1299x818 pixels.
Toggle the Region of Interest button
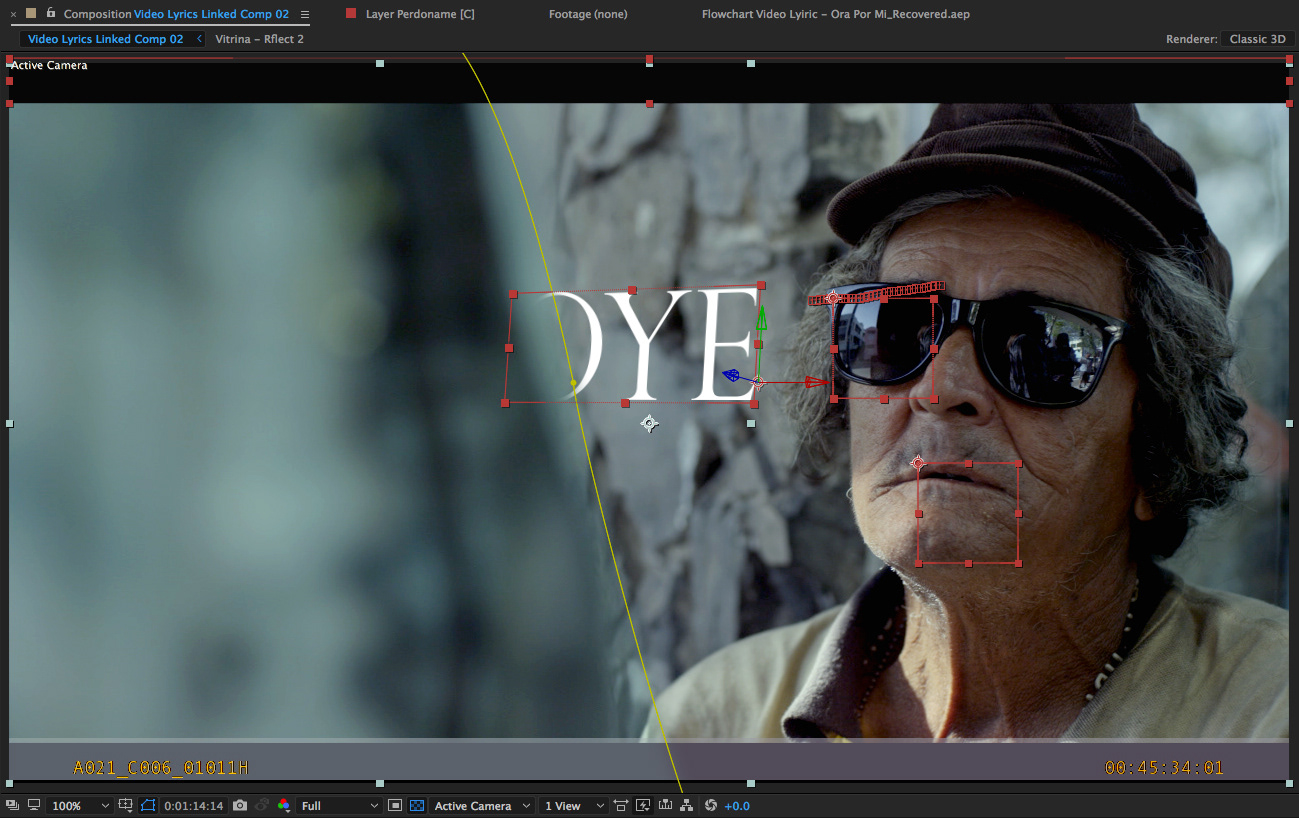395,806
